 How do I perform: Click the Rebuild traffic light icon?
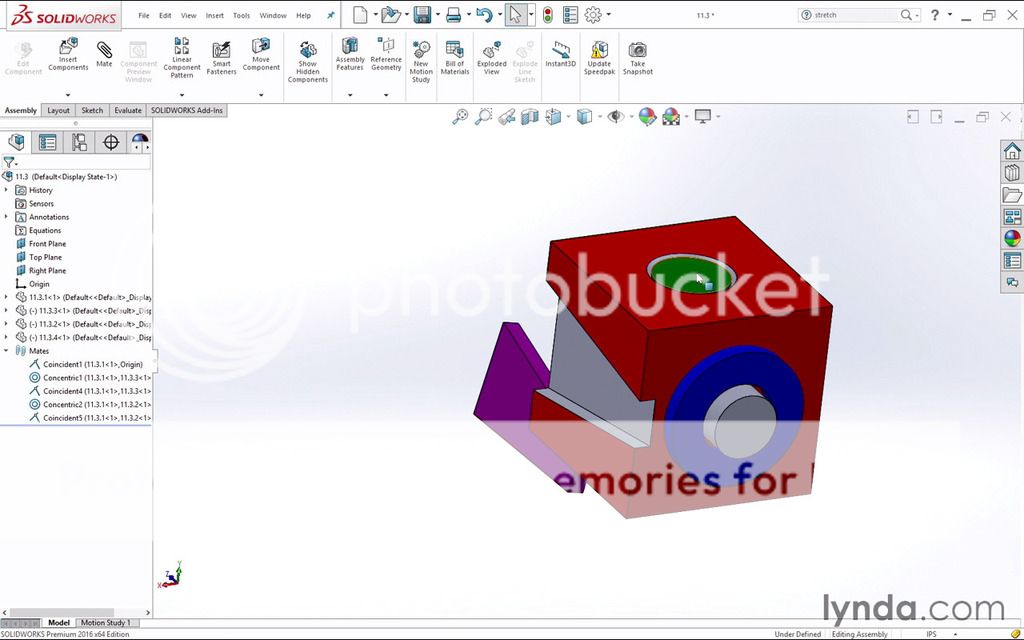pos(547,15)
